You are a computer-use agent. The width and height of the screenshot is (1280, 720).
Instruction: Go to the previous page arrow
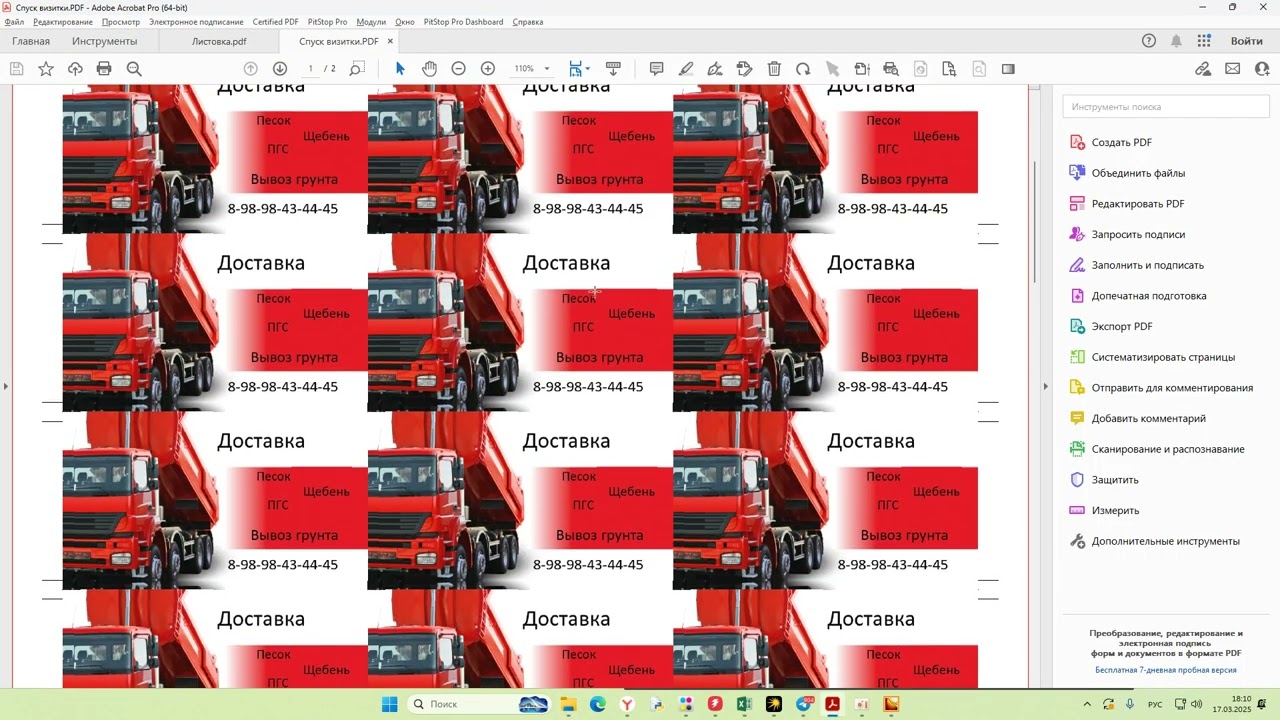coord(251,69)
